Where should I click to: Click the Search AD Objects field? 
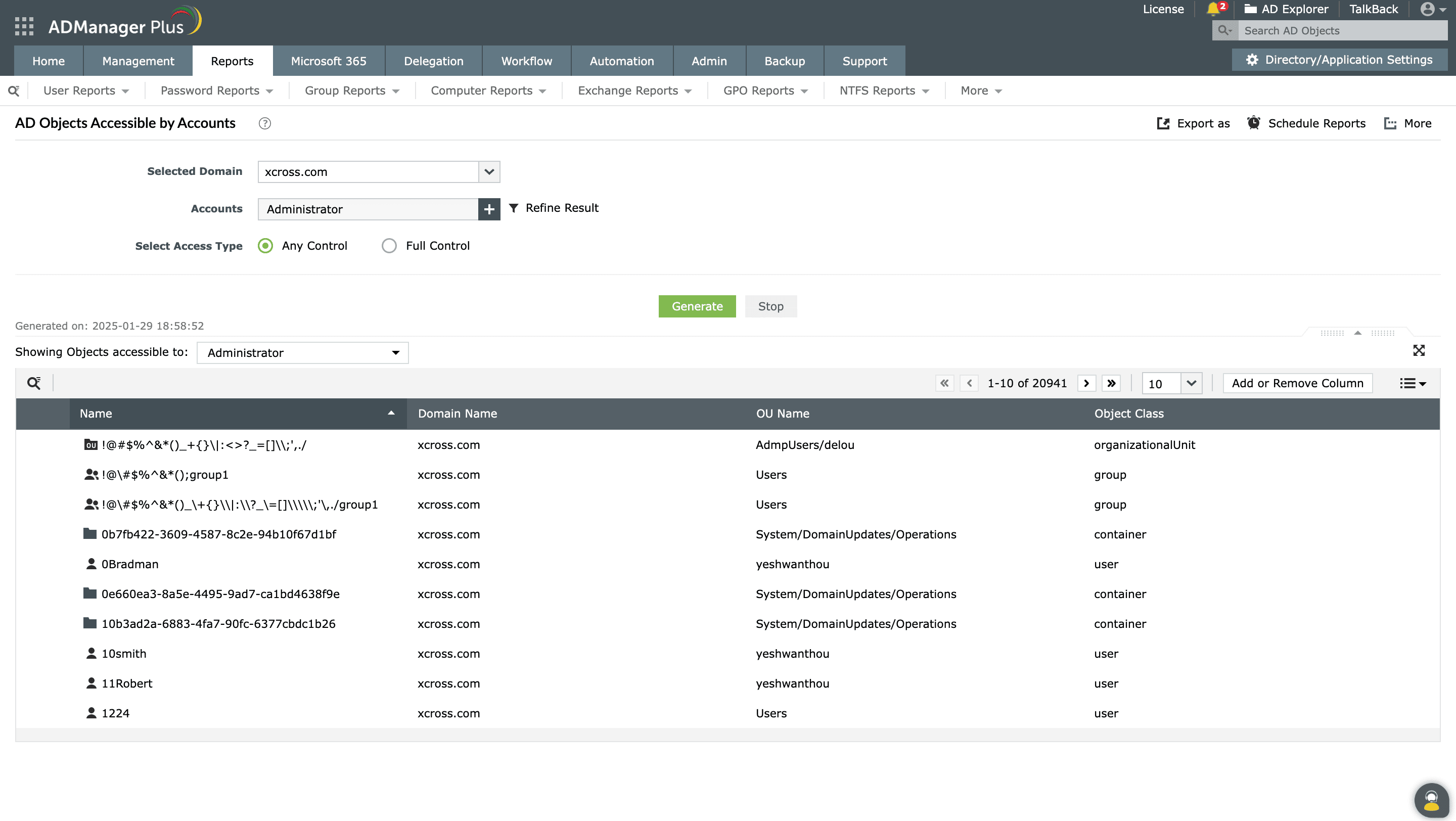click(x=1342, y=30)
